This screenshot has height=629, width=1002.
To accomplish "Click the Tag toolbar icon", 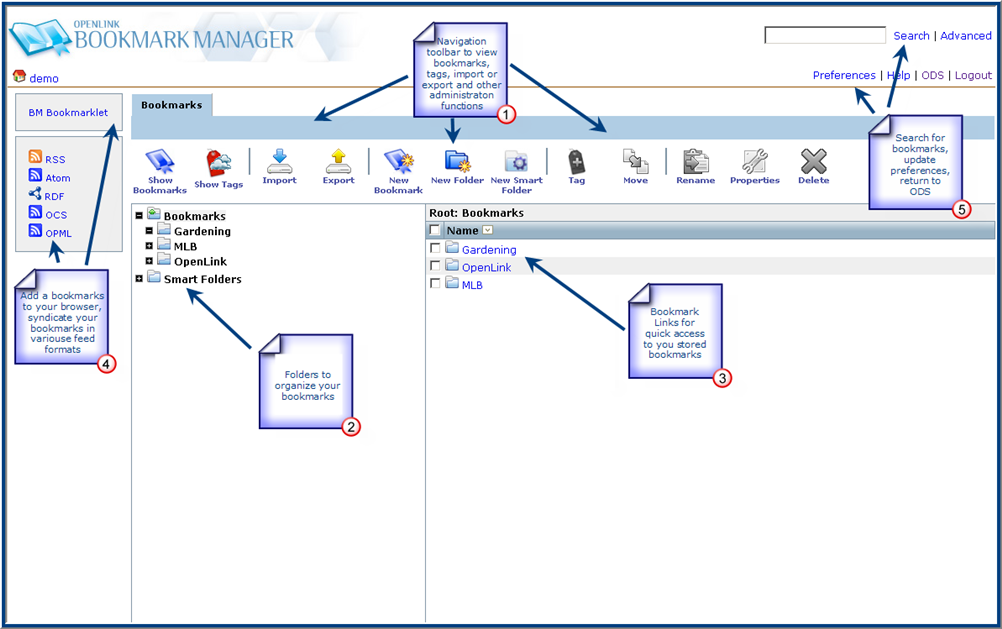I will 576,162.
